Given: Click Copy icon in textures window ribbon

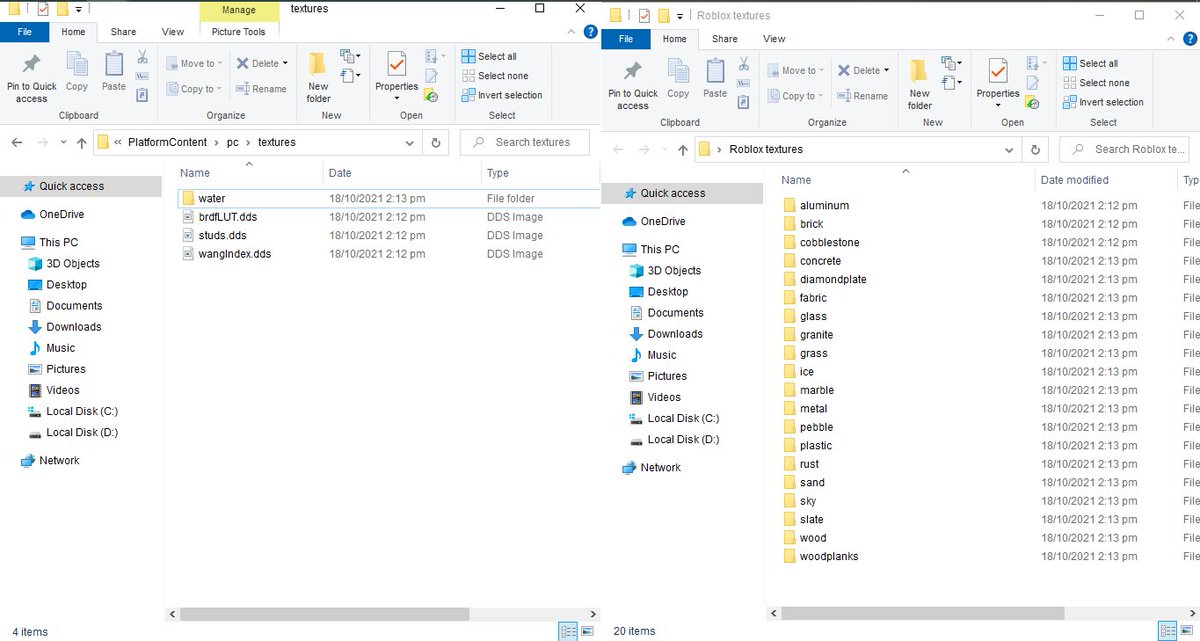Looking at the screenshot, I should [x=77, y=72].
